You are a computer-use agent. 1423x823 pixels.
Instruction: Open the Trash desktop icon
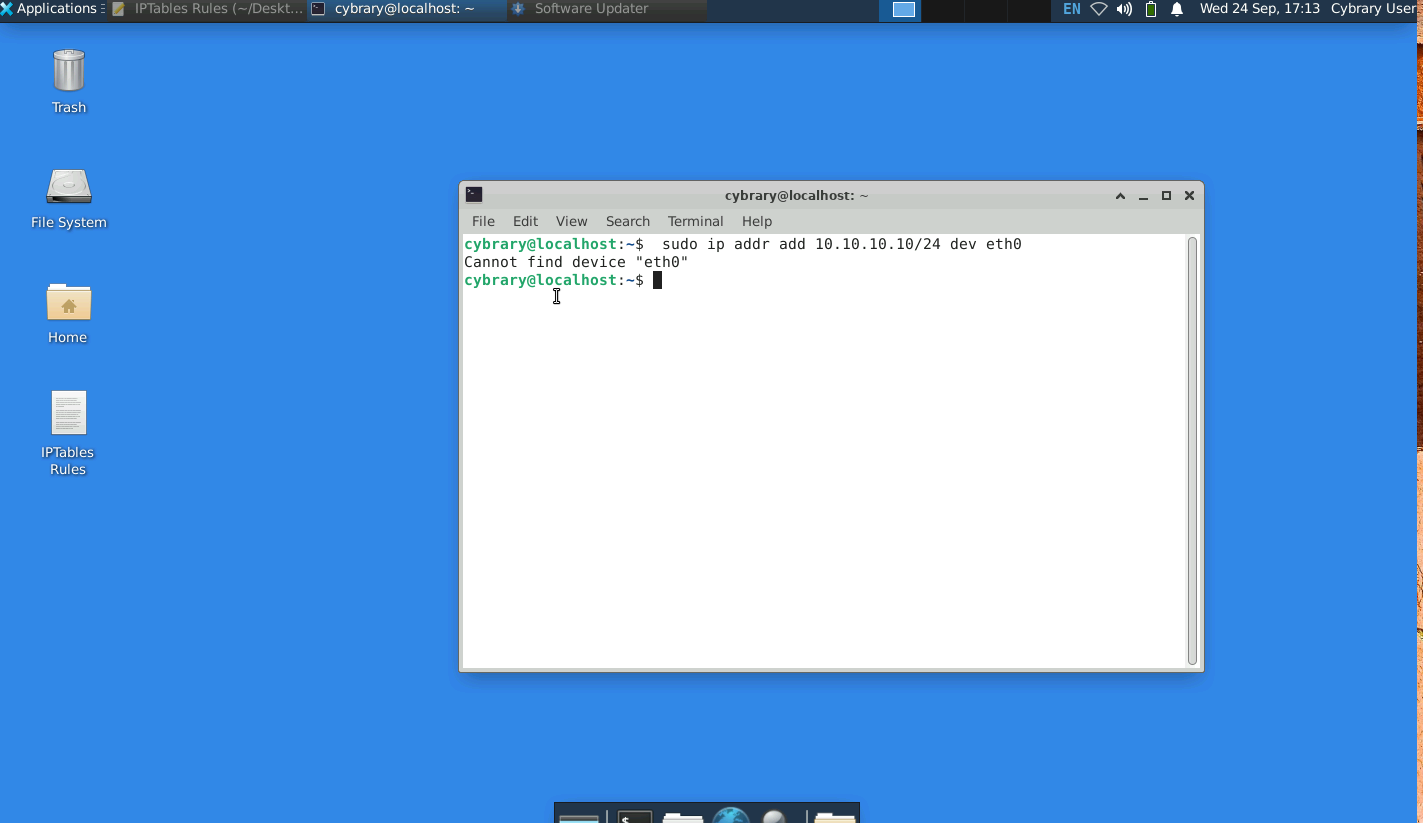coord(68,72)
